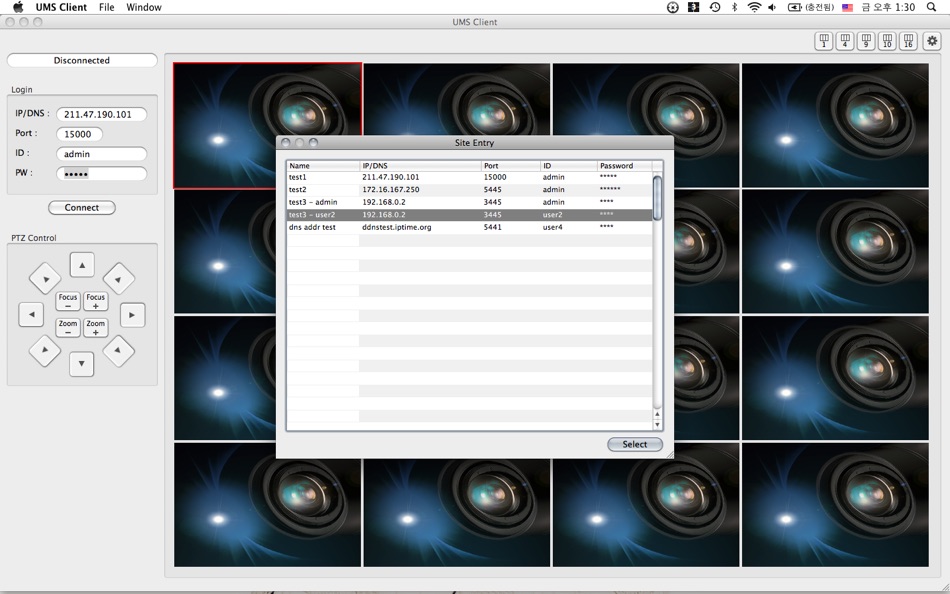Click IP 172.16.167.250 cell
Image resolution: width=950 pixels, height=594 pixels.
point(391,190)
